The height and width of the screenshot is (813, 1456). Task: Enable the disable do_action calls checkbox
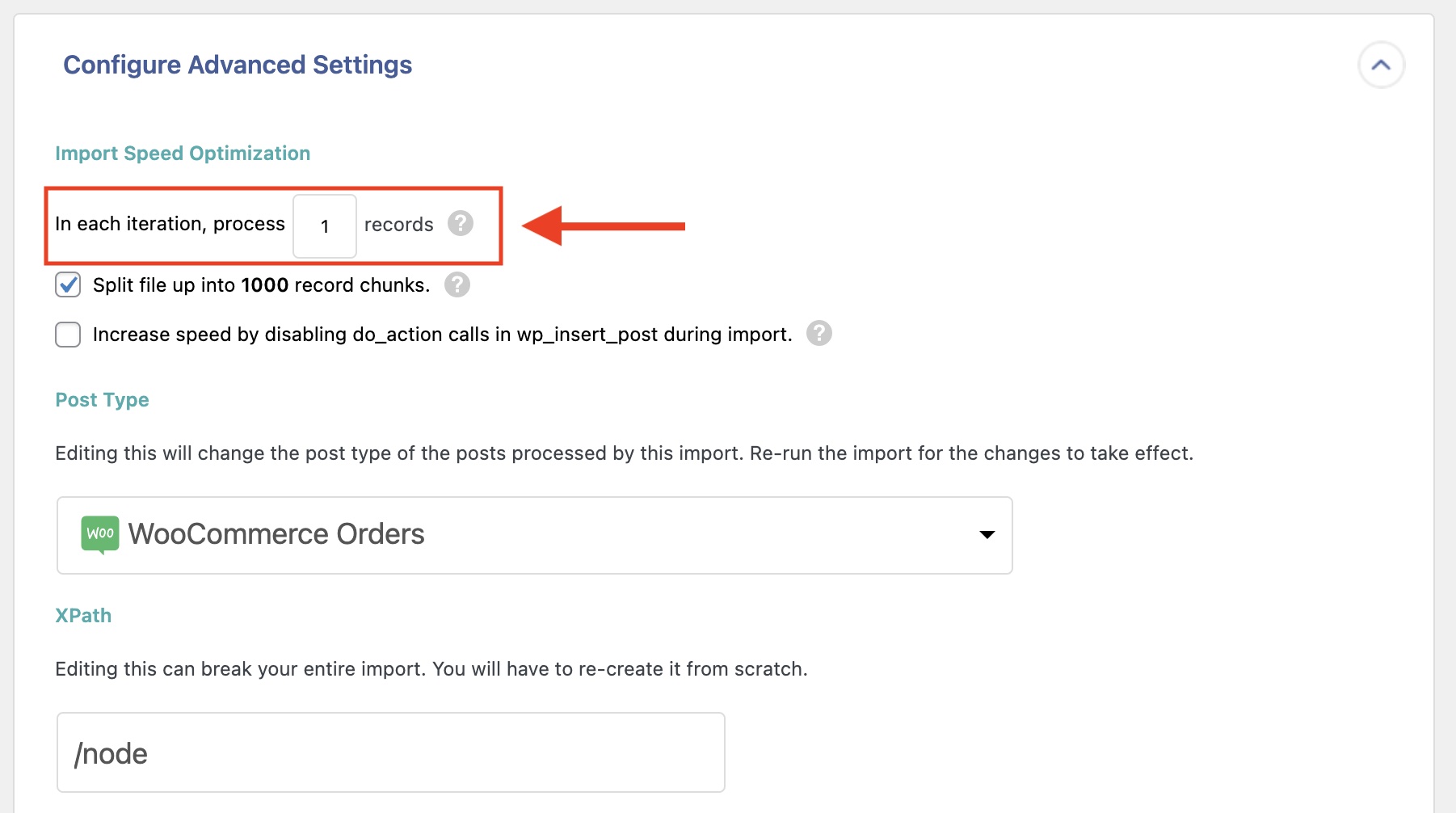pos(68,335)
